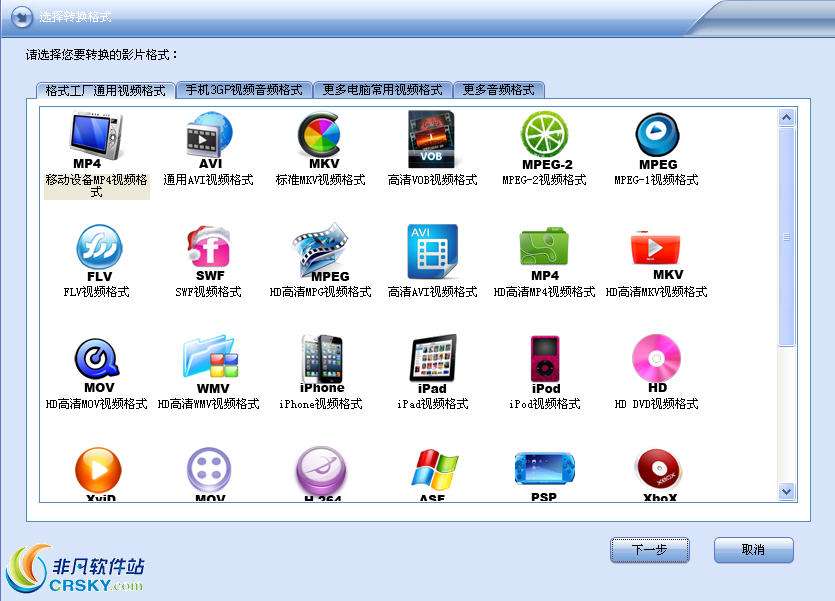Click the iPhone视频格式 label

point(321,404)
